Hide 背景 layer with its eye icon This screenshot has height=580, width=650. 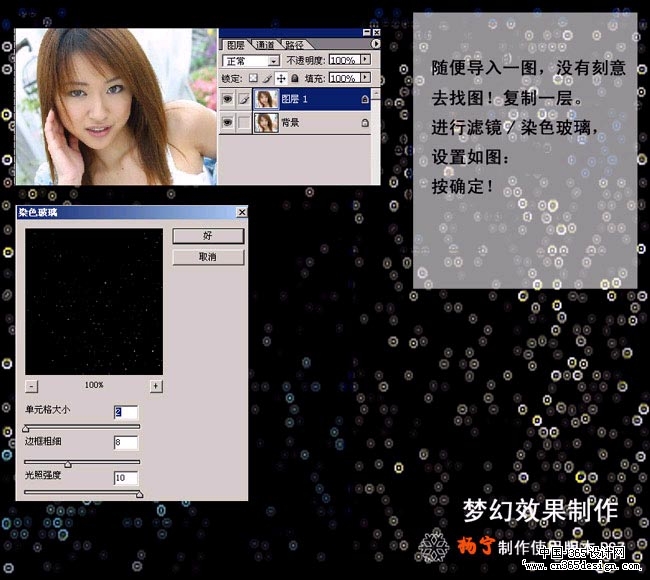coord(228,123)
